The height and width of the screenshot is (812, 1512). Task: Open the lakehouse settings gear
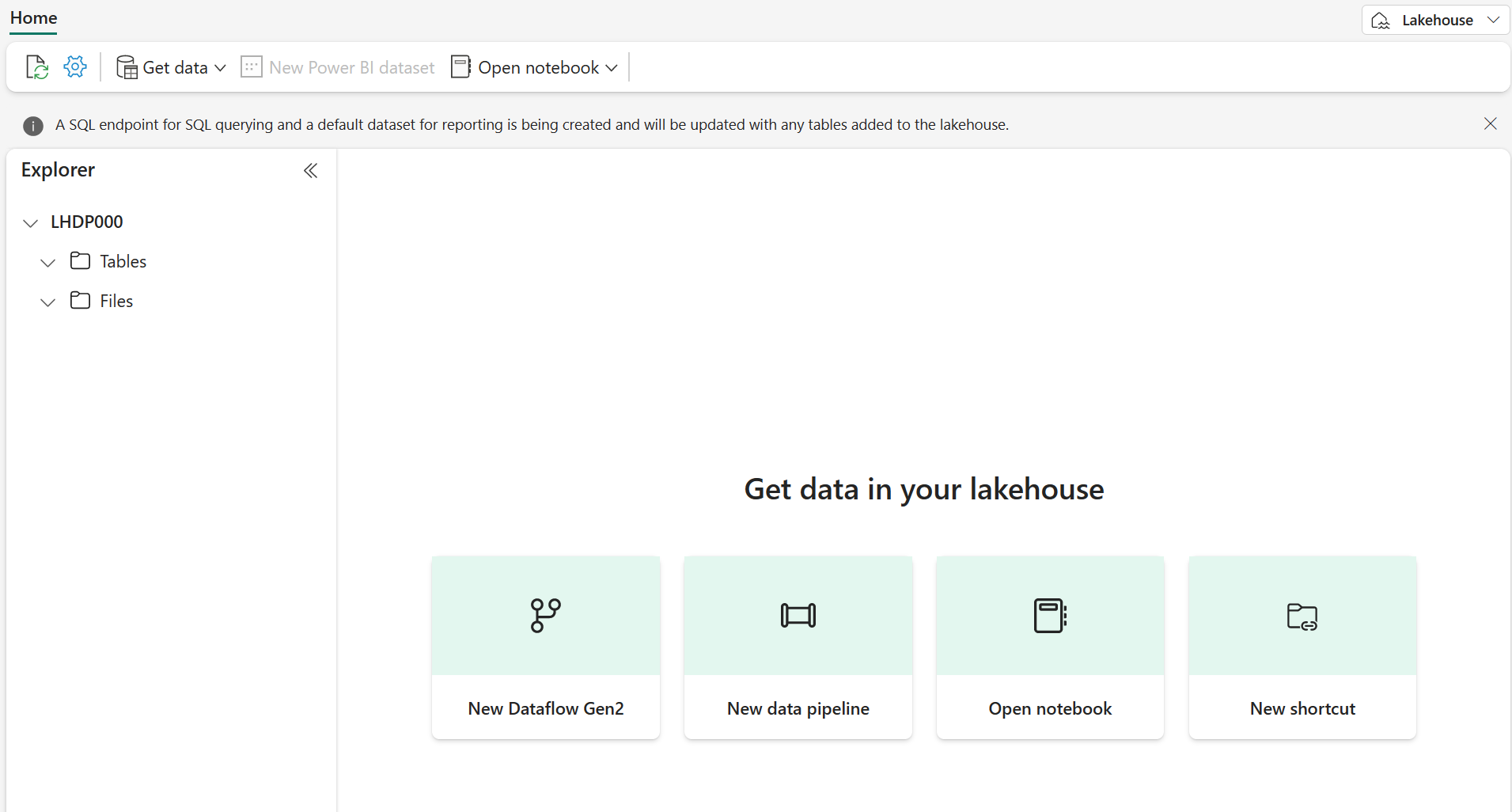pyautogui.click(x=74, y=66)
